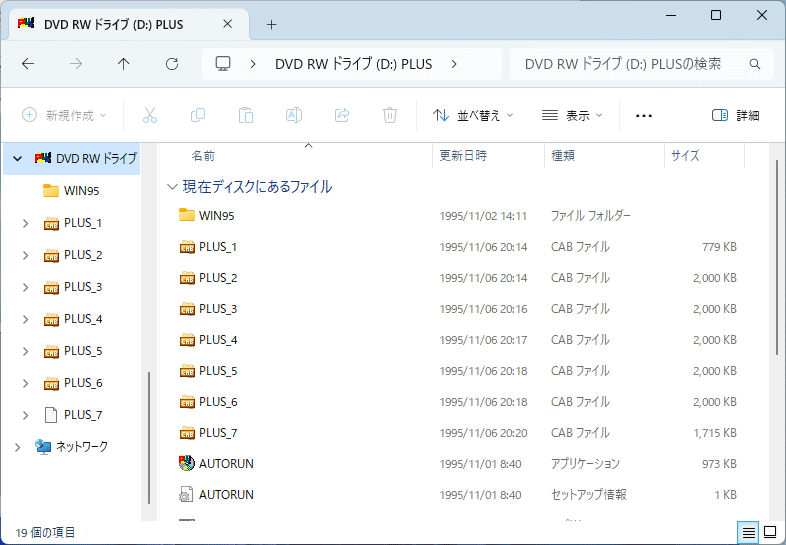Toggle the 詳細 details pane
Viewport: 786px width, 545px height.
point(735,115)
